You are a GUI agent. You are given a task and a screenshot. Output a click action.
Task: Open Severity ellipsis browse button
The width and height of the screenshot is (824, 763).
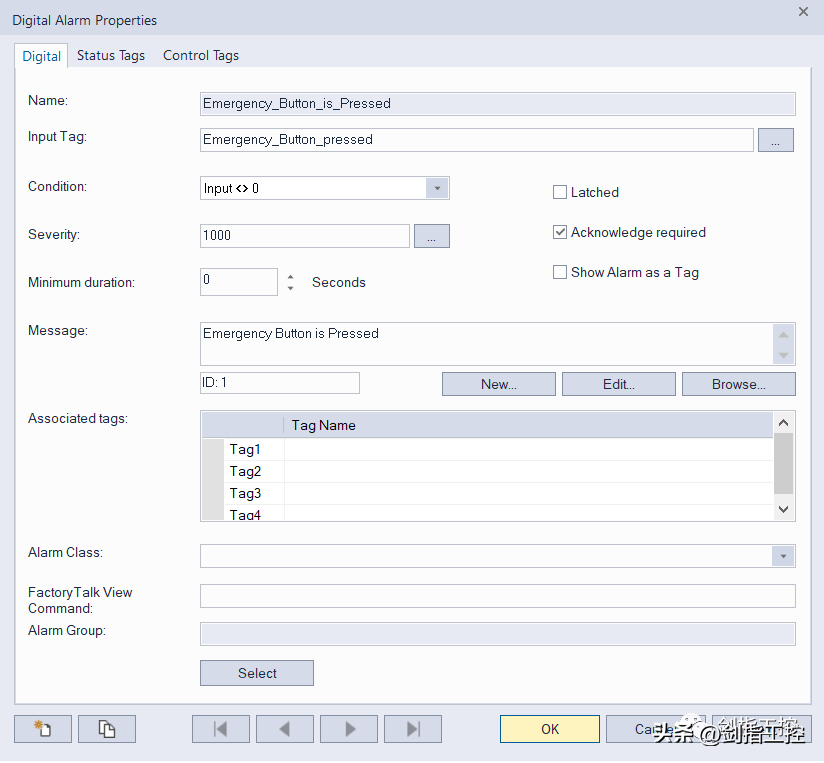pos(431,236)
